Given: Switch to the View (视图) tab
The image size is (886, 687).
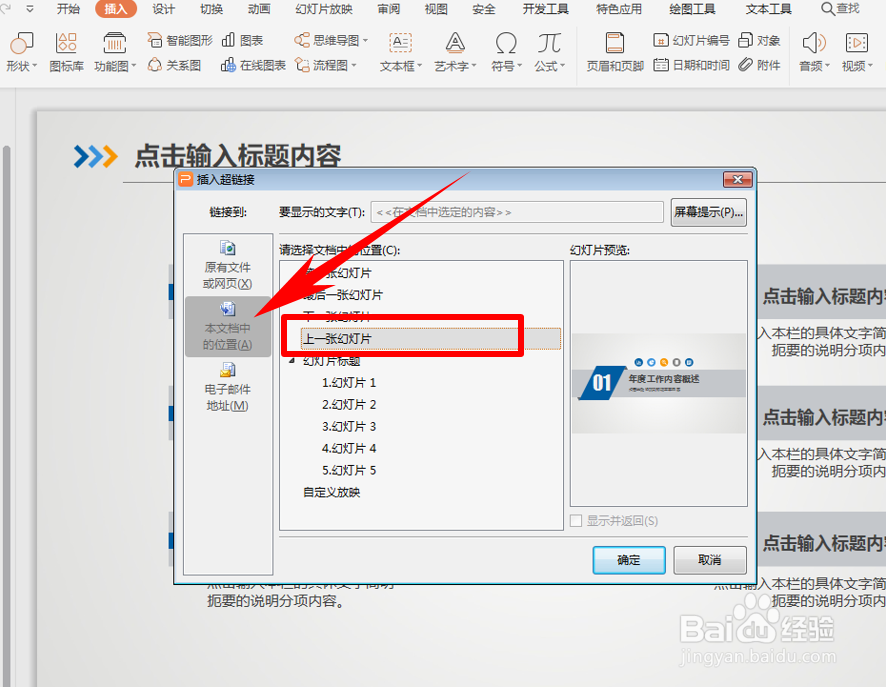Looking at the screenshot, I should [x=436, y=9].
